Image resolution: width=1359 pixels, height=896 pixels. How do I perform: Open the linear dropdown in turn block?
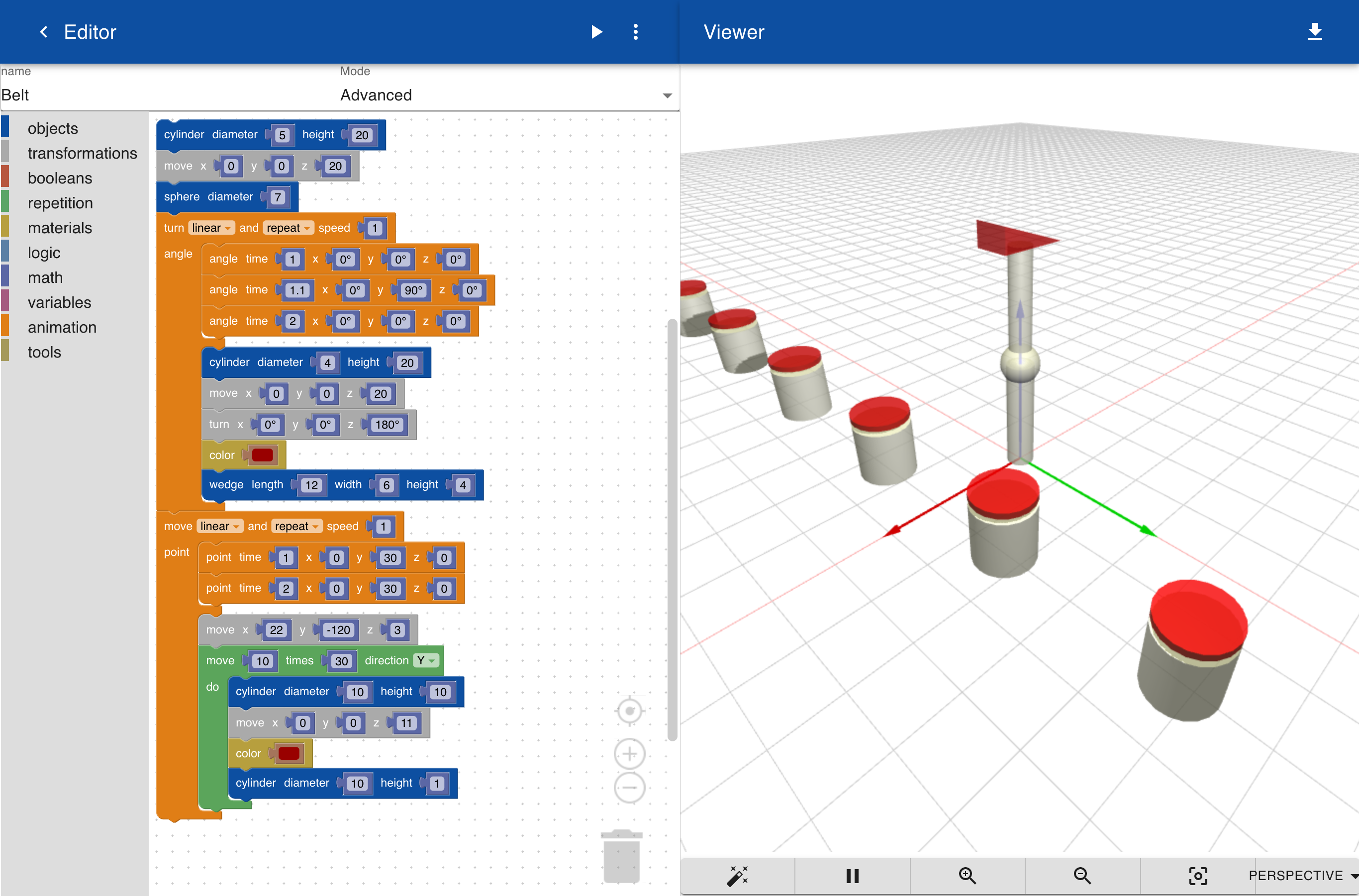pos(211,227)
